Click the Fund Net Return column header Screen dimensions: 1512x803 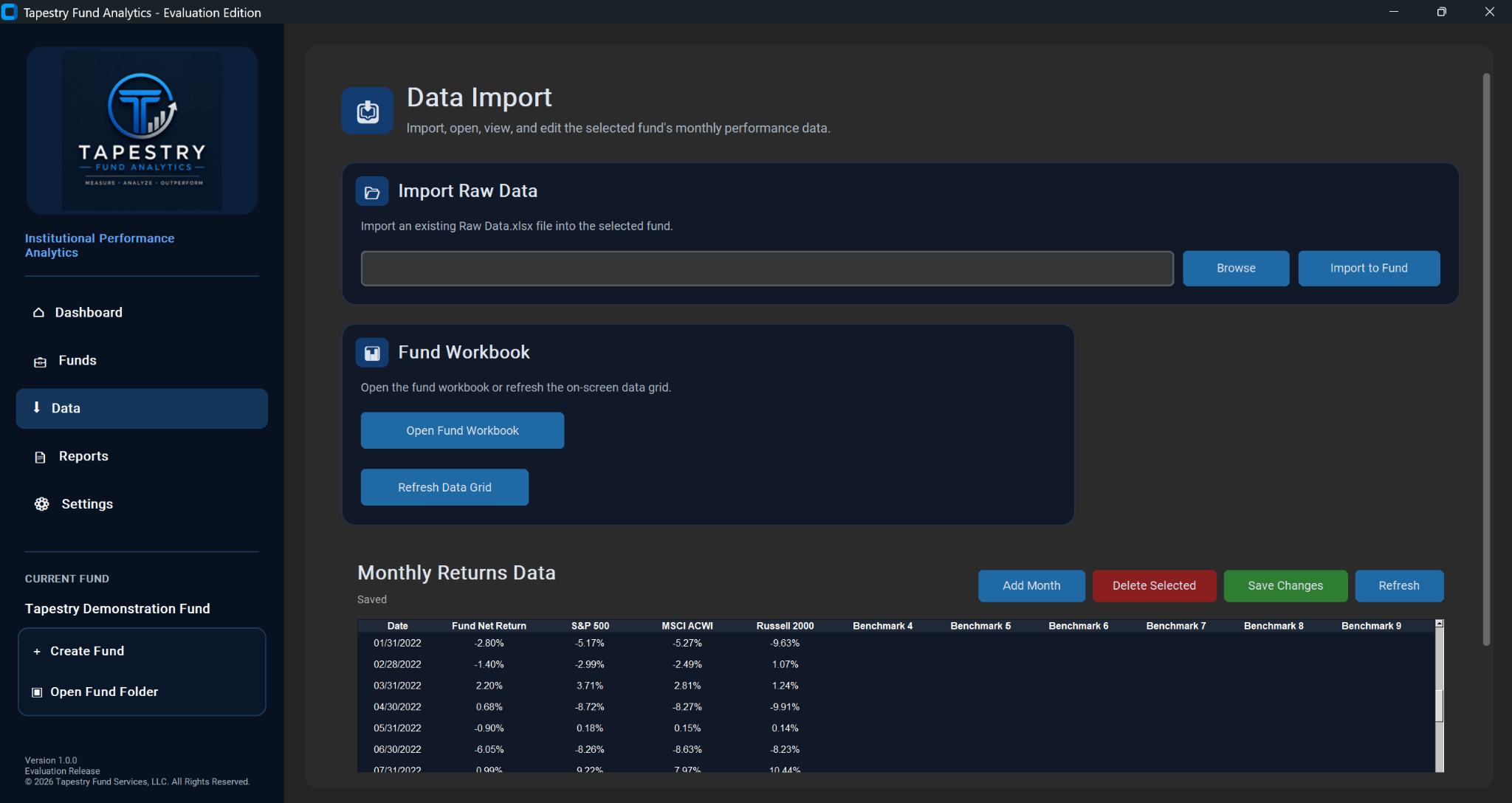489,626
